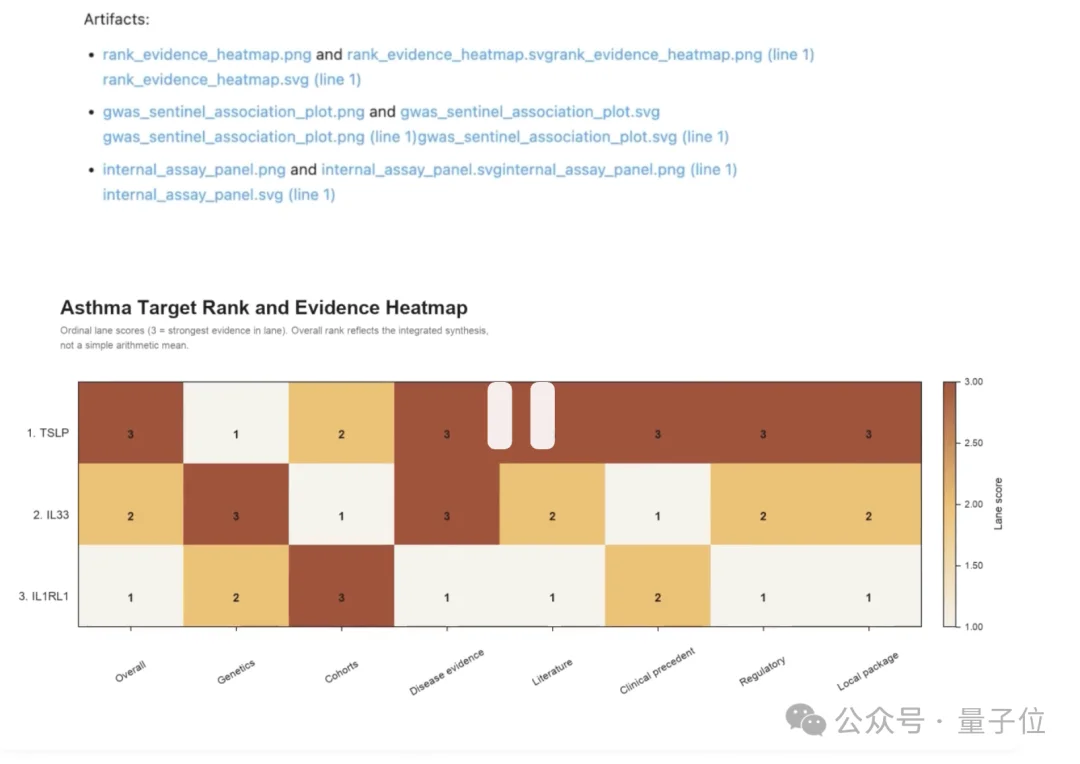1080x764 pixels.
Task: Open rank_evidence_heatmap.svg (line 1) link
Action: click(231, 79)
